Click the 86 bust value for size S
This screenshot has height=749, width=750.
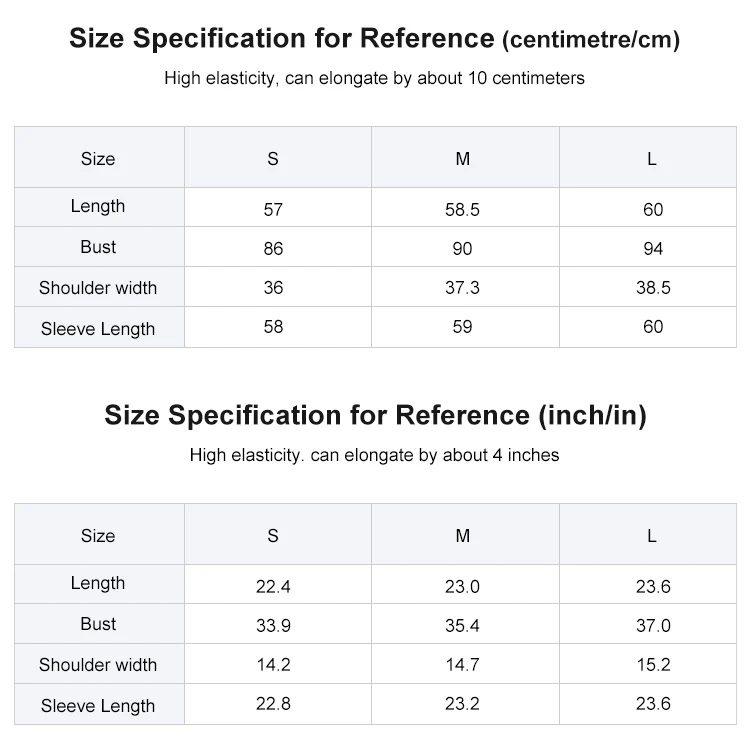point(273,249)
